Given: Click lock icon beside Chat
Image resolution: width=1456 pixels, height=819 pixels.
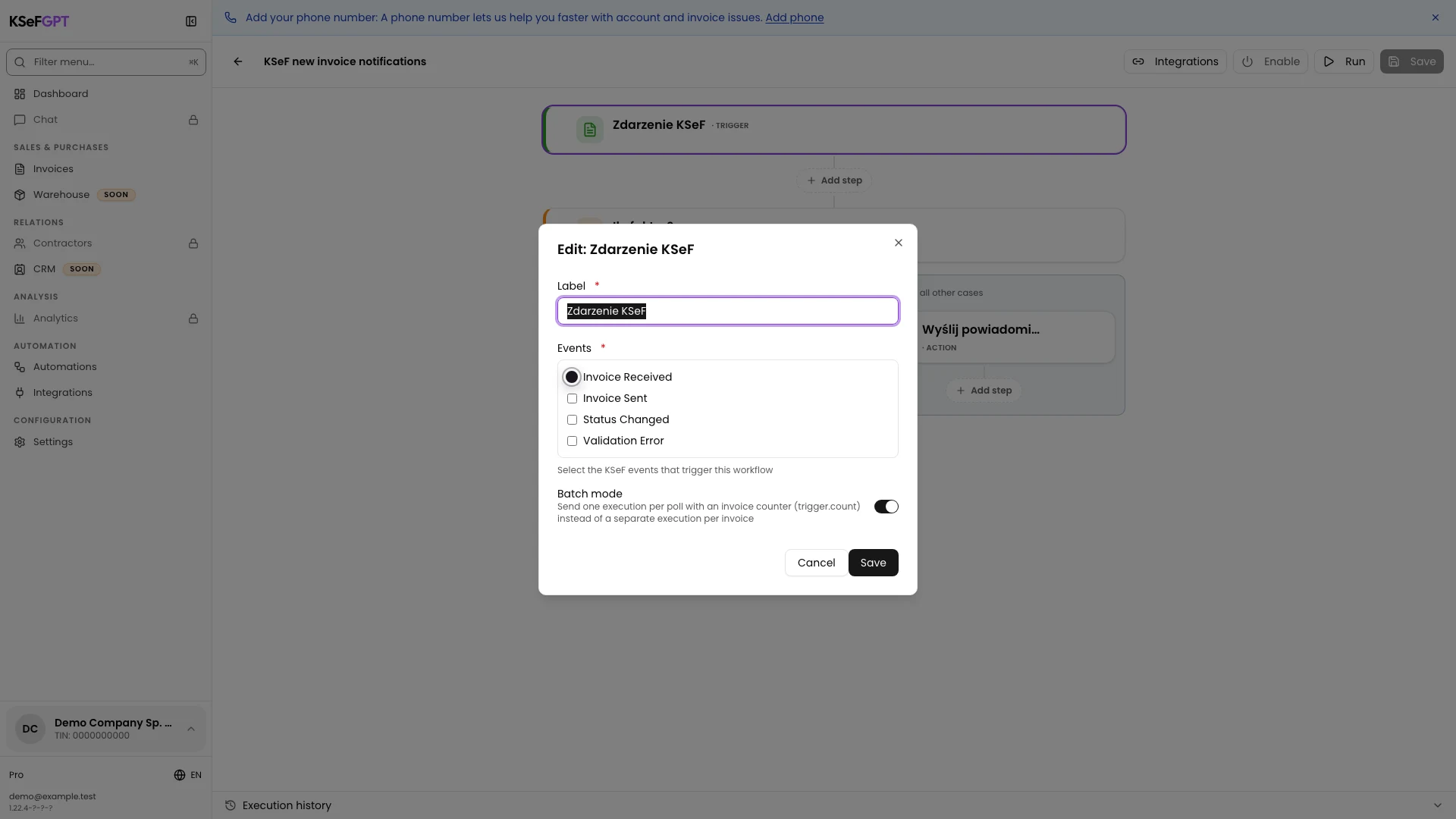Looking at the screenshot, I should pyautogui.click(x=193, y=120).
